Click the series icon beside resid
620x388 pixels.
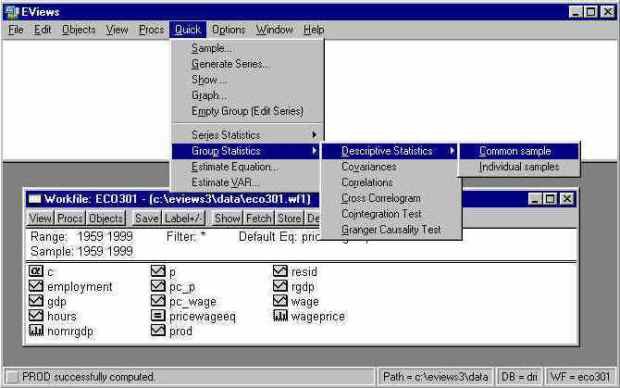click(x=280, y=271)
